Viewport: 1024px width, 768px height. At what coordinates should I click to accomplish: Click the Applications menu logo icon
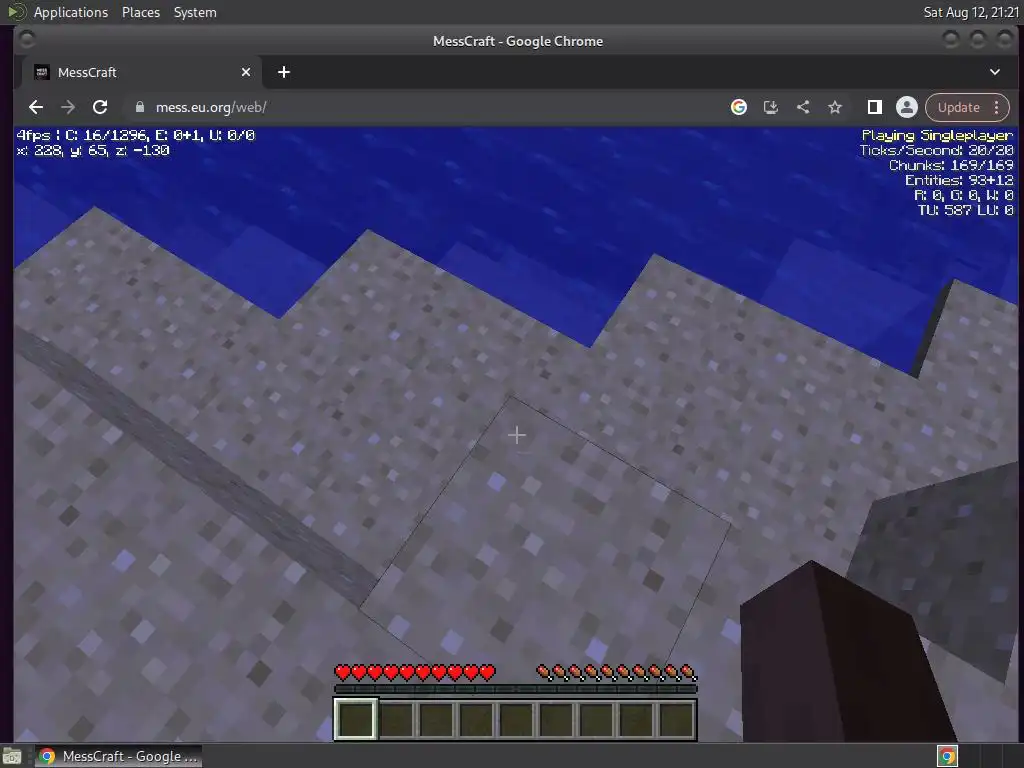16,12
